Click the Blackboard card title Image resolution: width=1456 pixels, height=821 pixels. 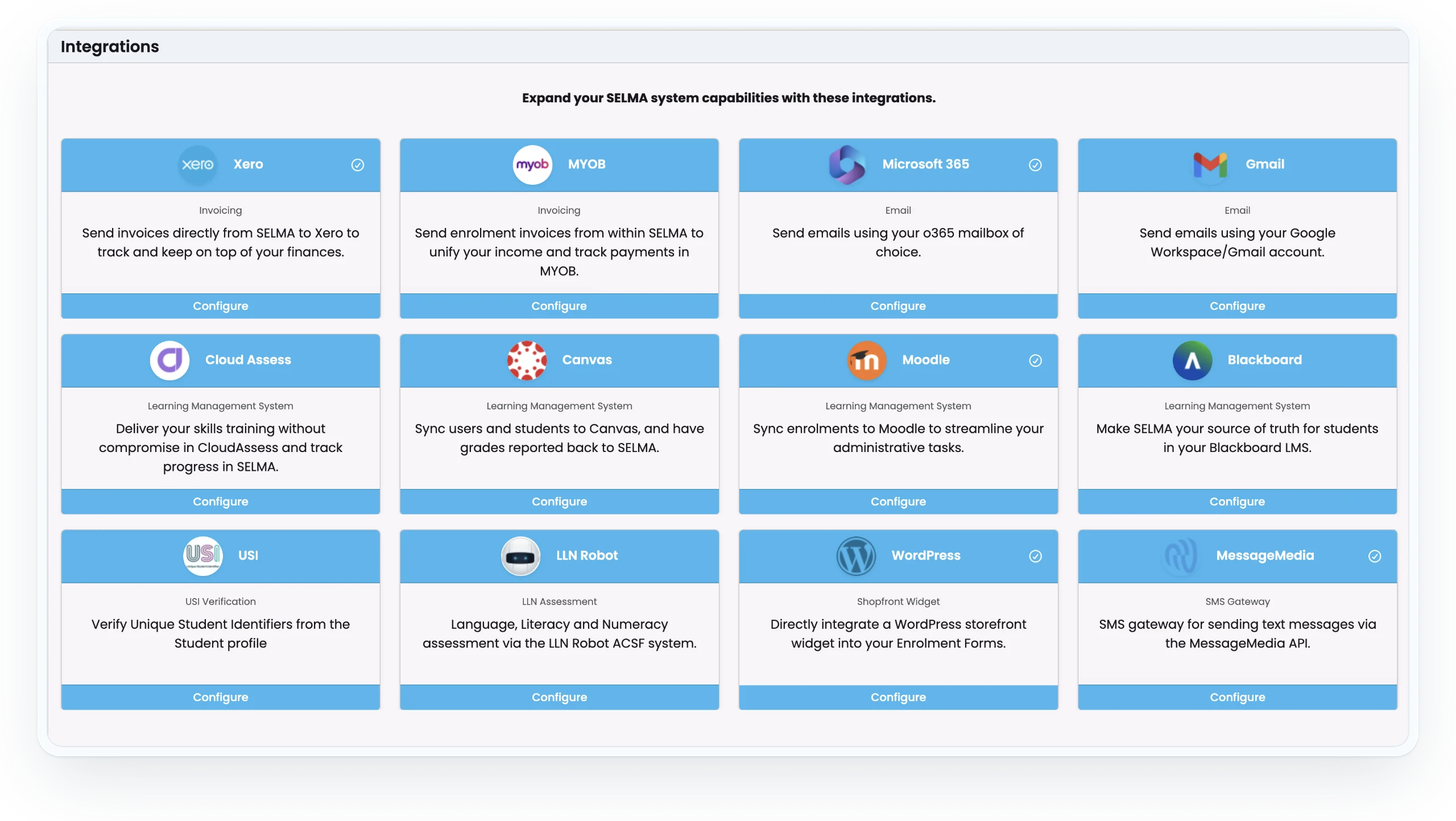tap(1264, 360)
